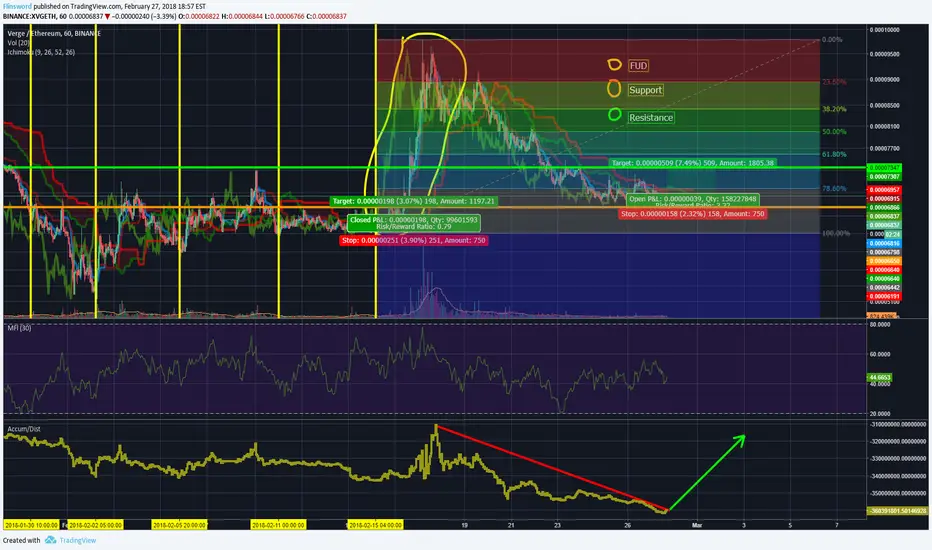Click the 26 date label on the time axis
932x550 pixels.
pos(628,525)
